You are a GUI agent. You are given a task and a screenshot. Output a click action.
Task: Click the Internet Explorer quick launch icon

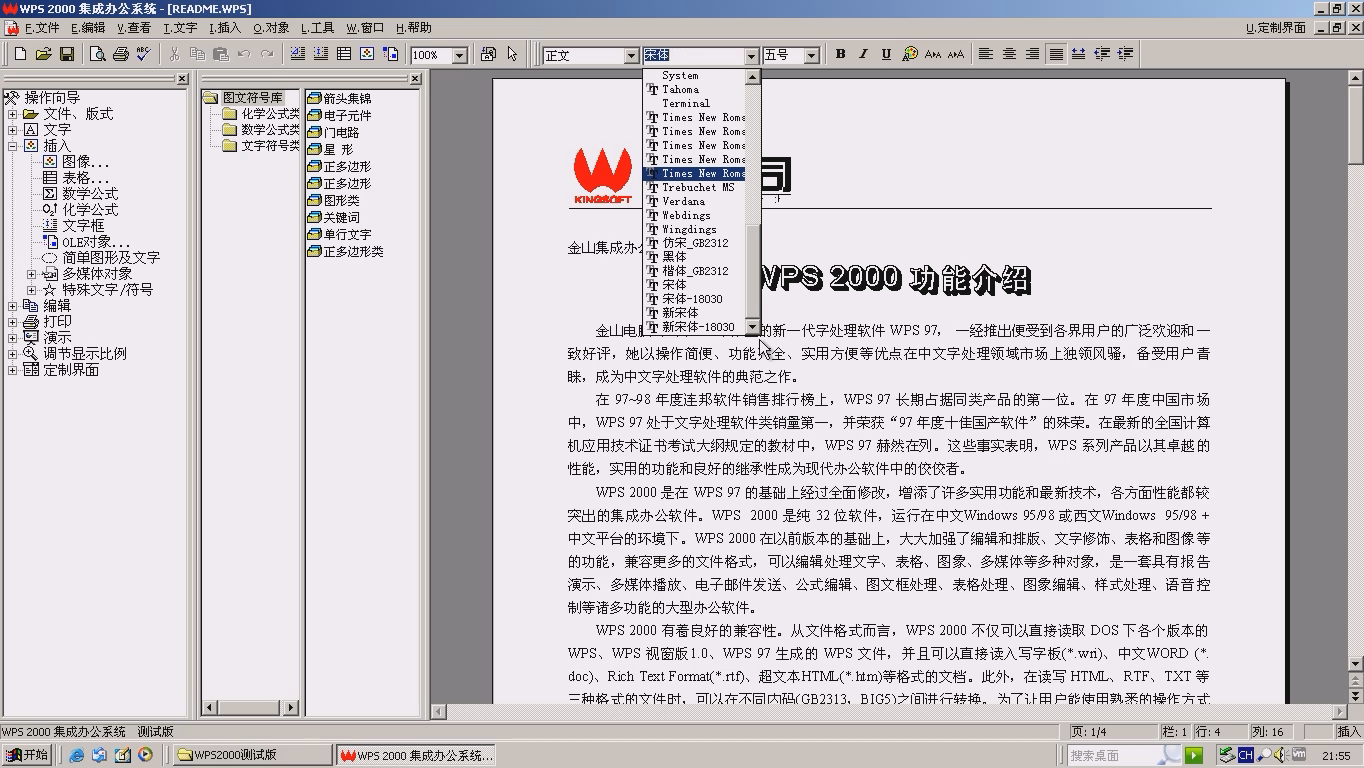click(77, 755)
